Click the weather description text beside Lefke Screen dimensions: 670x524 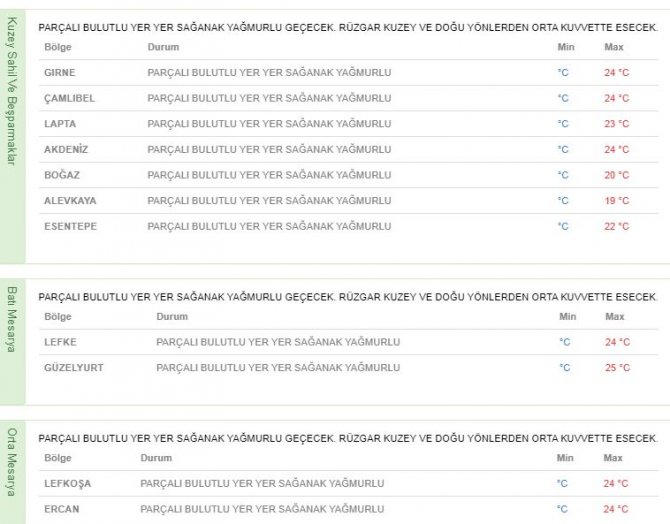pos(278,342)
